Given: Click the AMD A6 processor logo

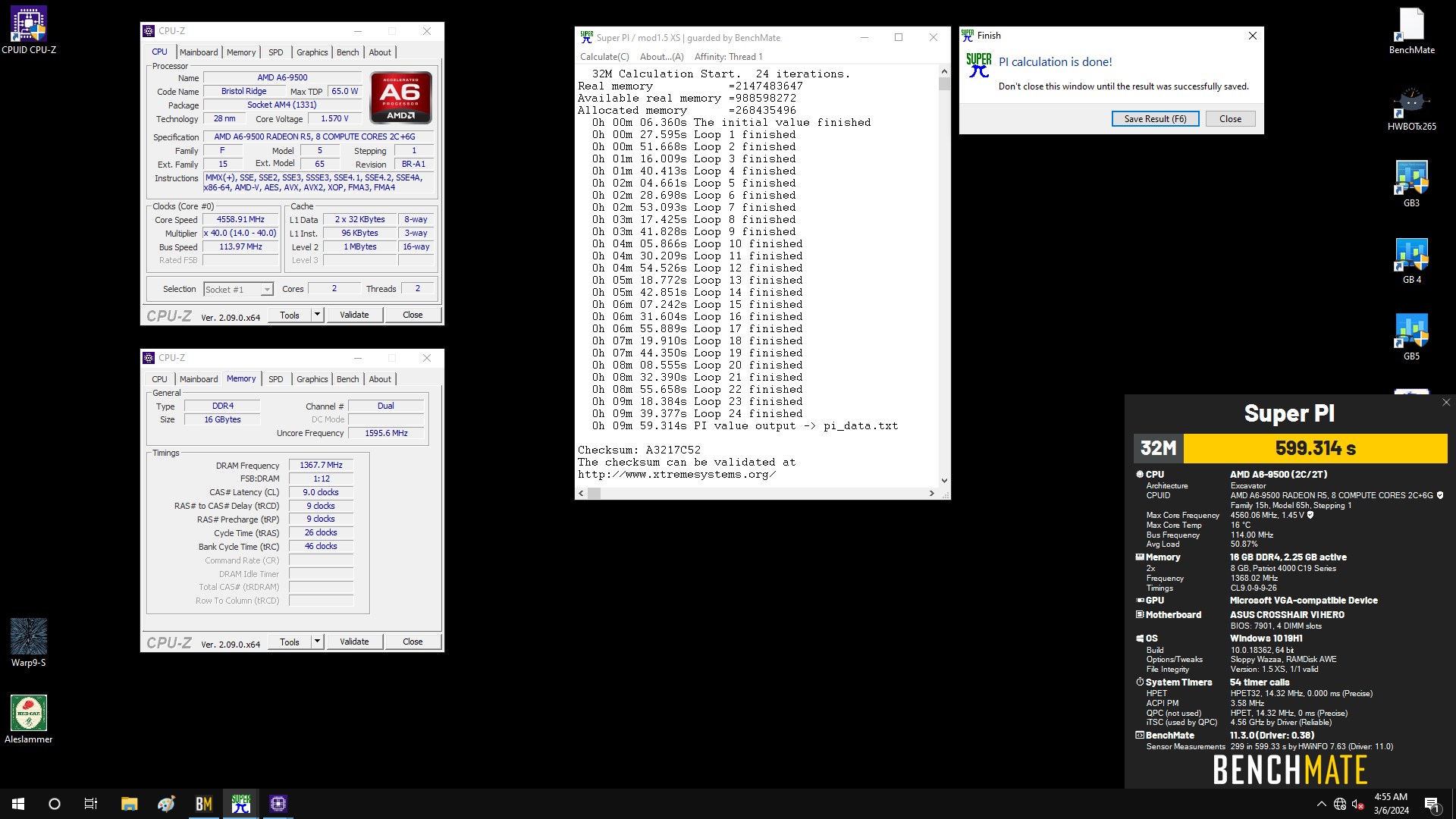Looking at the screenshot, I should click(401, 97).
